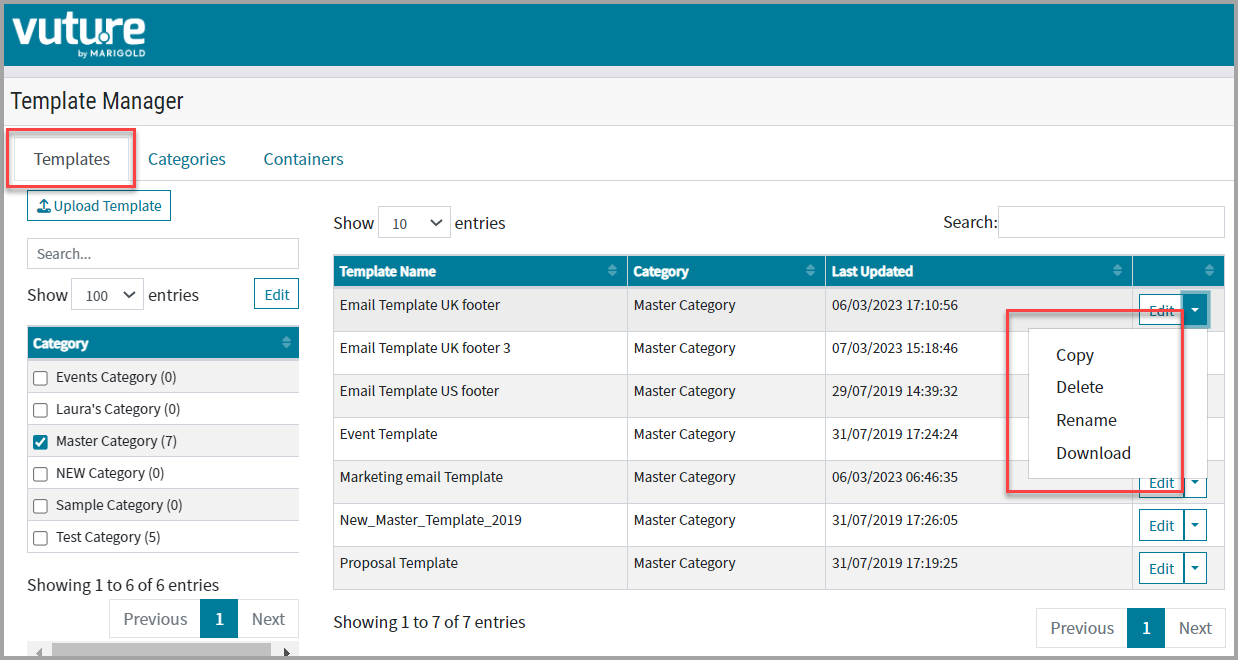Image resolution: width=1238 pixels, height=660 pixels.
Task: Switch to the Containers tab
Action: tap(303, 159)
